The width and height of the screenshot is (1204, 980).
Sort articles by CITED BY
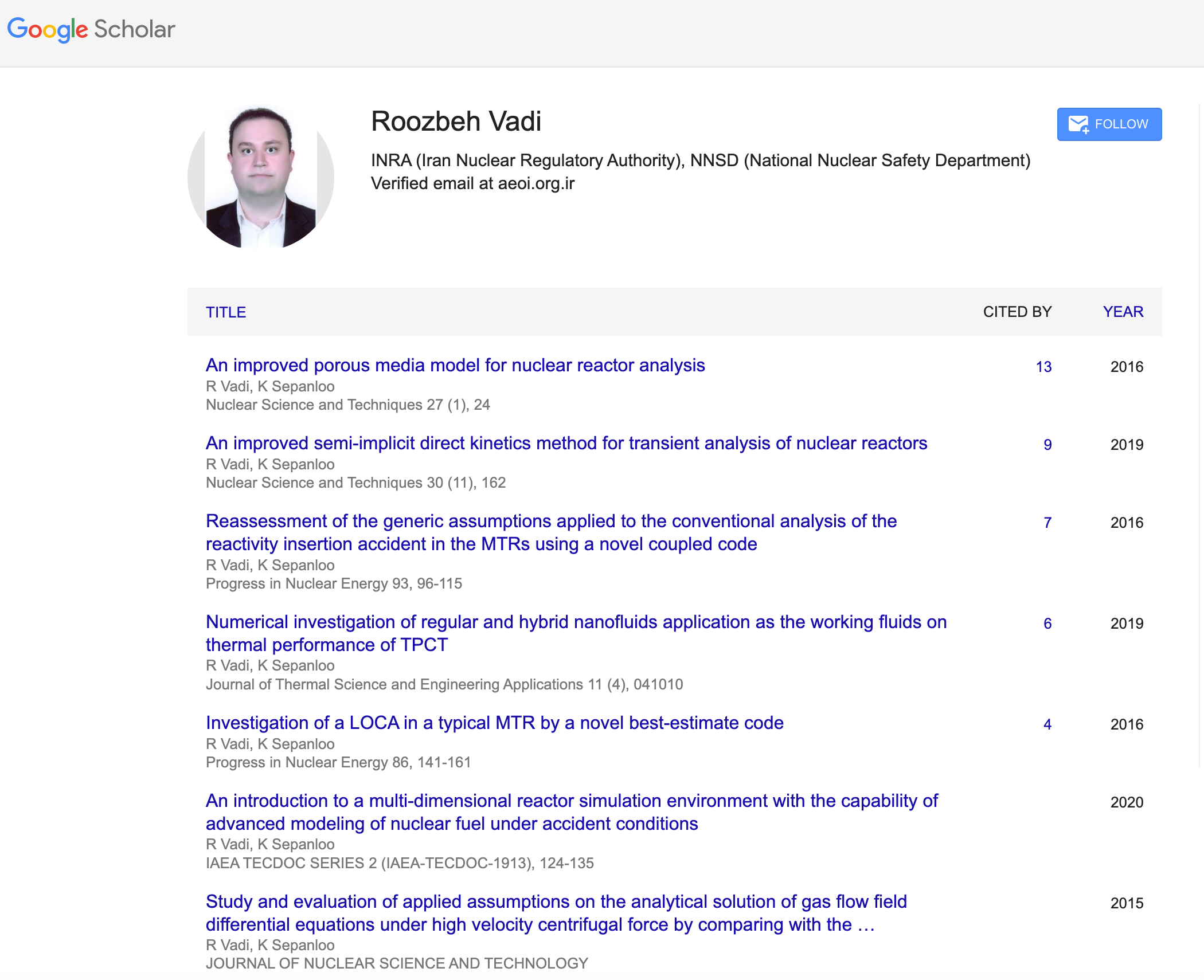point(1017,312)
